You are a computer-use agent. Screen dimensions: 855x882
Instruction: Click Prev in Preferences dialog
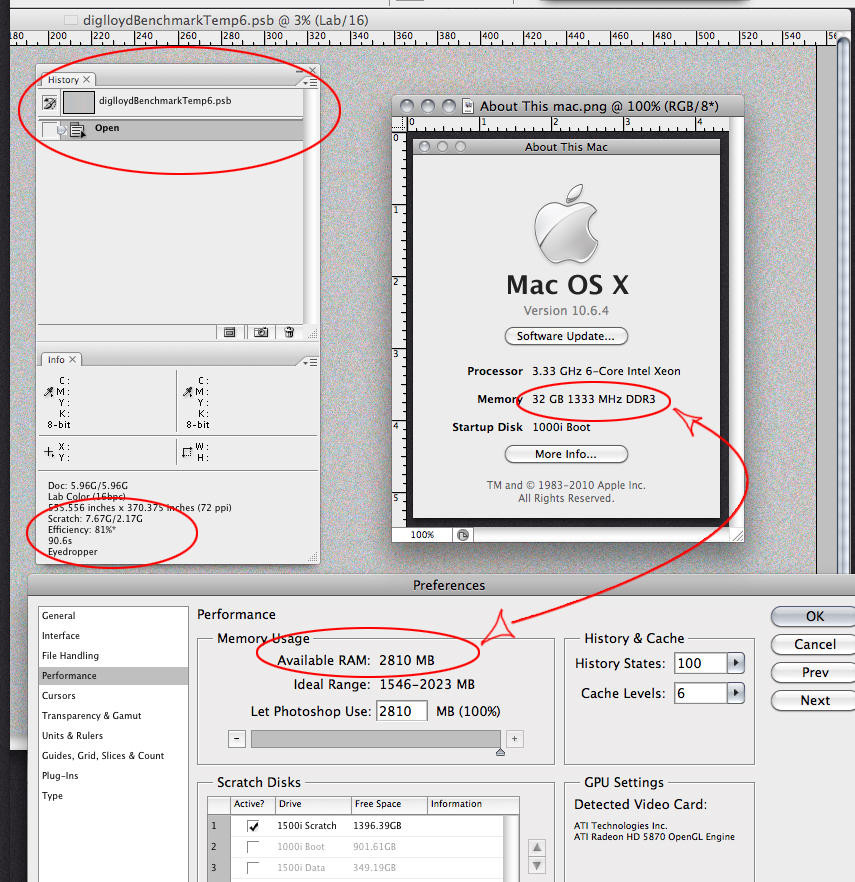tap(813, 673)
